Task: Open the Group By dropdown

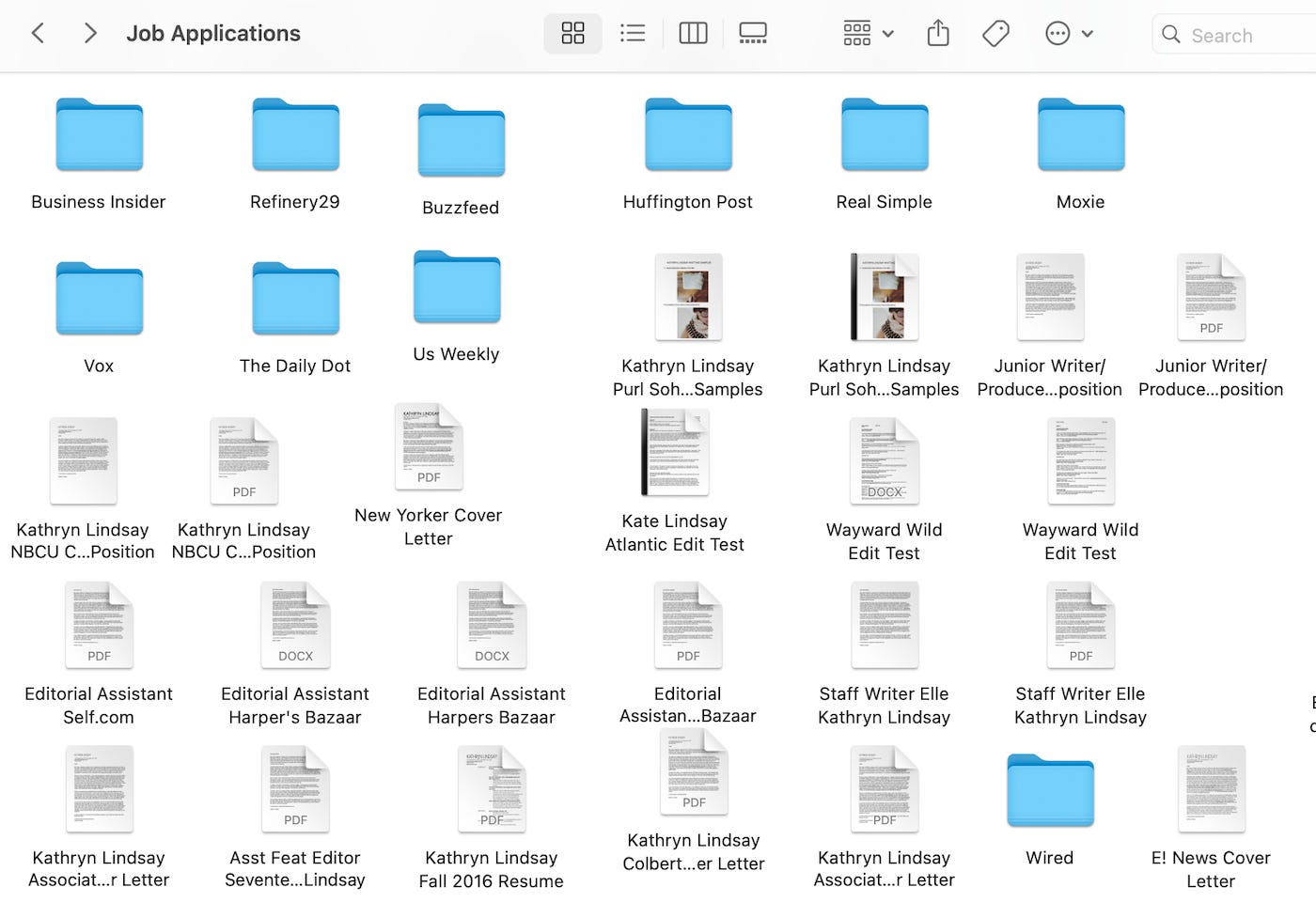Action: (868, 34)
